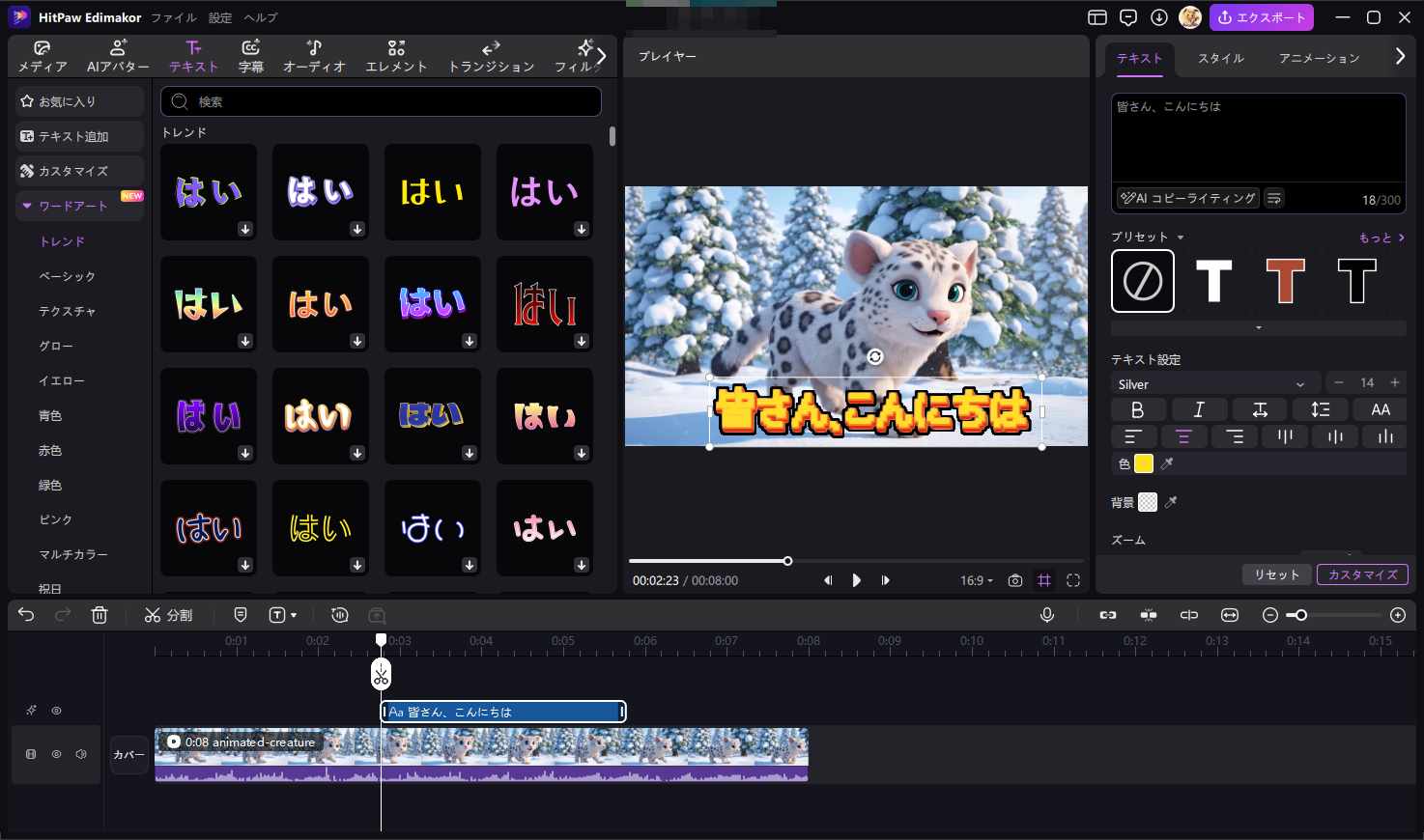Screen dimensions: 1424x840
Task: Select ベーシック word art subcategory
Action: (67, 276)
